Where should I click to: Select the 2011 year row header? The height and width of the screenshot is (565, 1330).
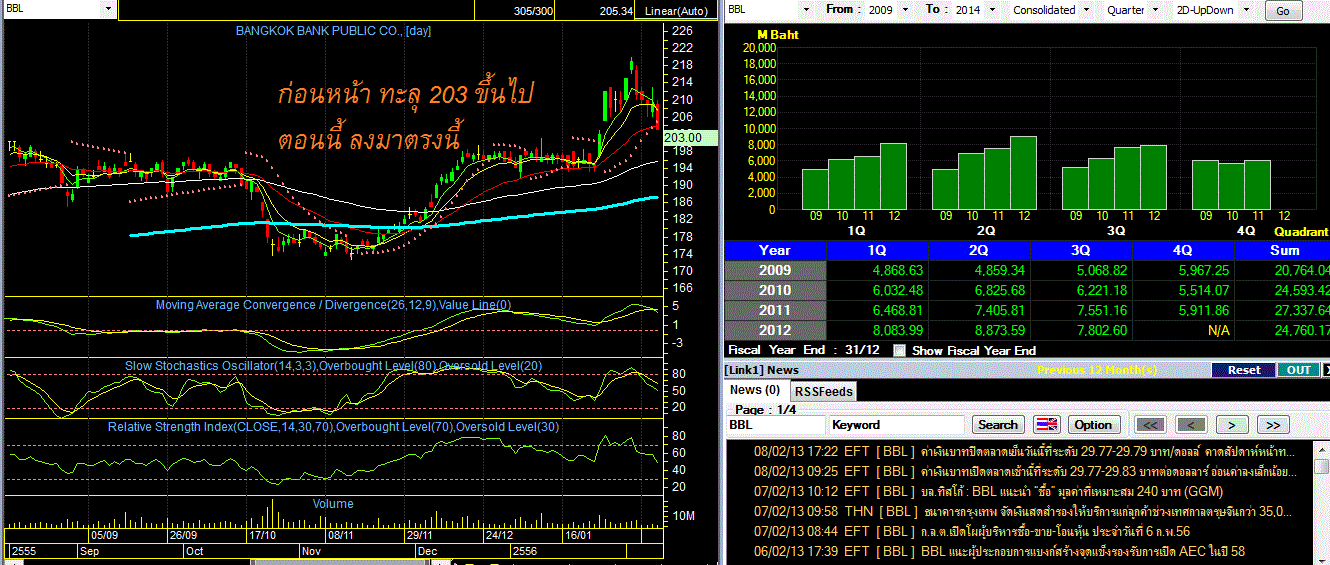775,310
